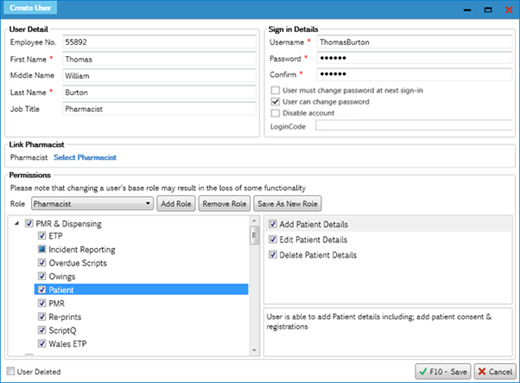Tick the User Deleted checkbox
The width and height of the screenshot is (520, 383).
(x=11, y=371)
